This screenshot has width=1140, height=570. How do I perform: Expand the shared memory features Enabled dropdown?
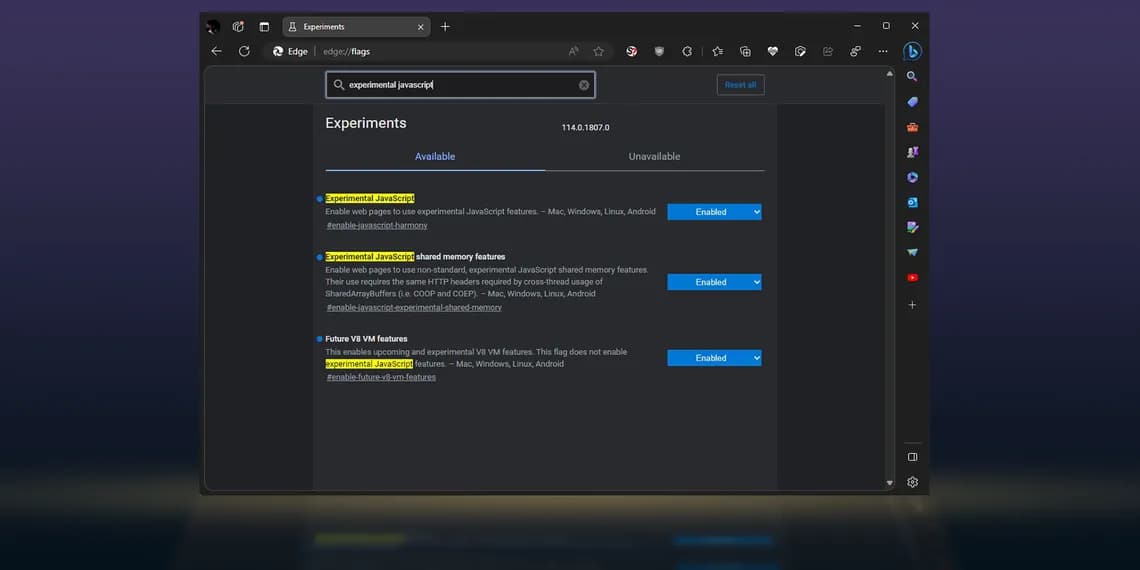point(714,282)
